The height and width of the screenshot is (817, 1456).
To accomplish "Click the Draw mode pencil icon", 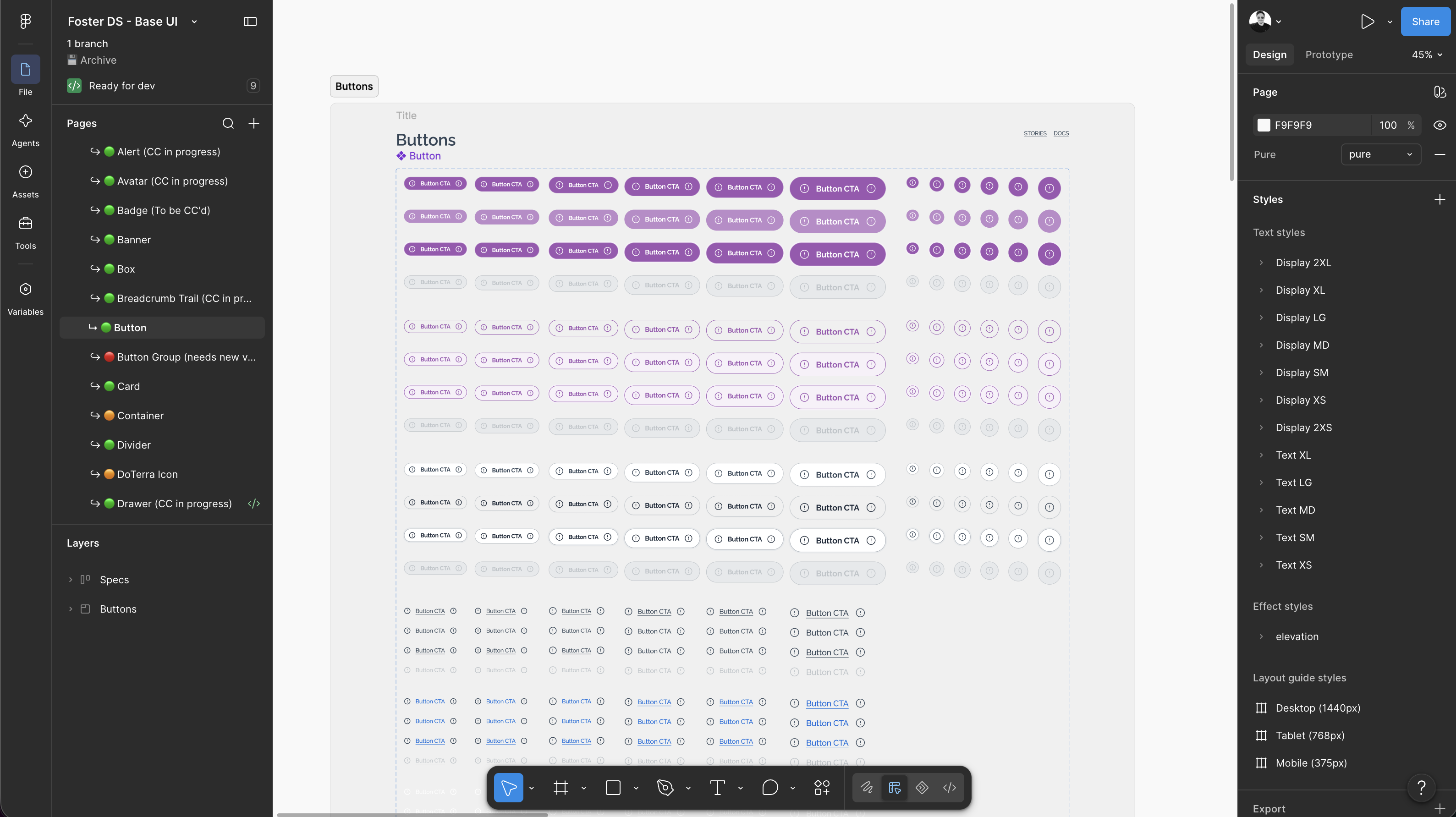I will [x=867, y=787].
